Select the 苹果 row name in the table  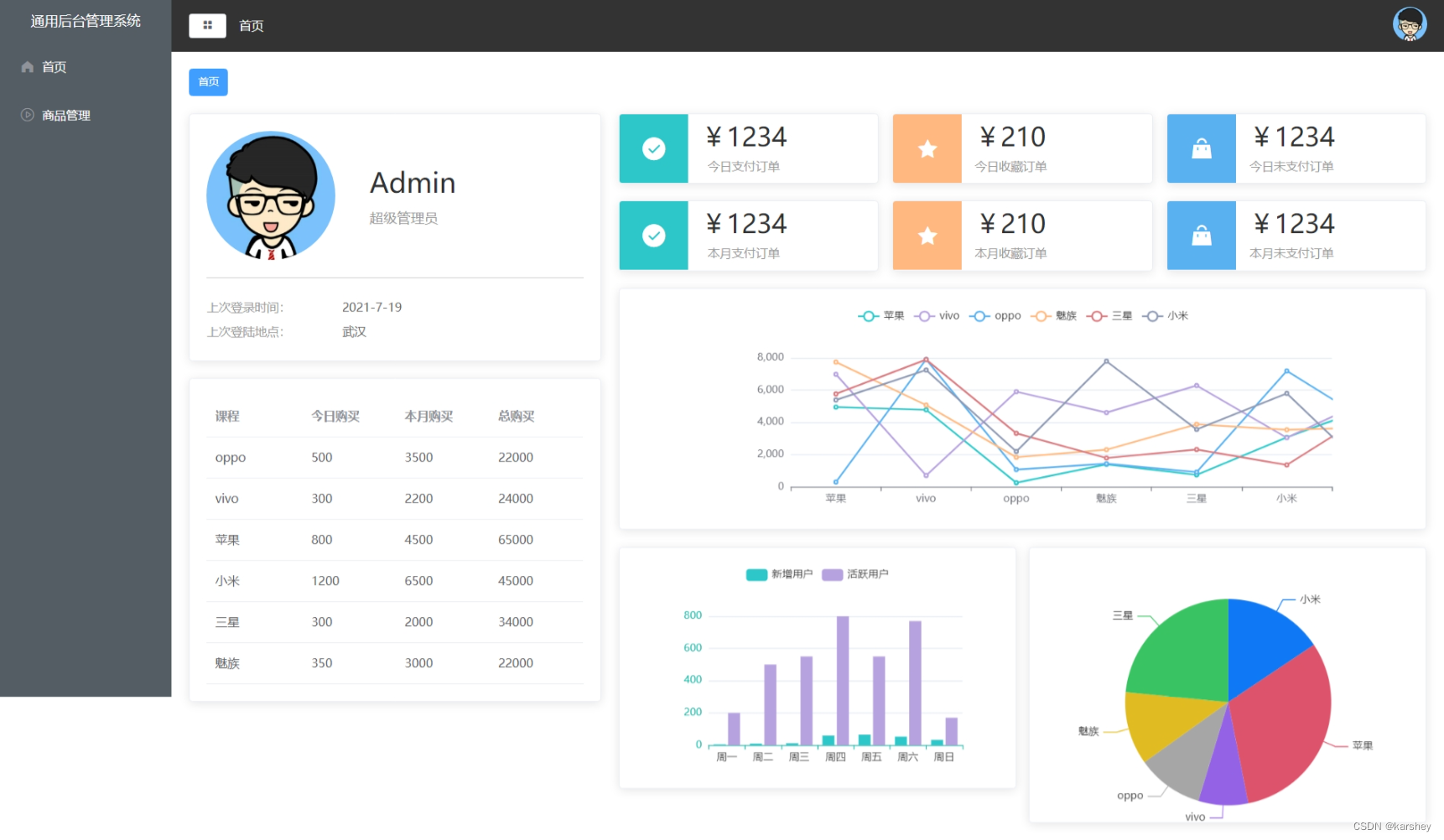click(227, 540)
